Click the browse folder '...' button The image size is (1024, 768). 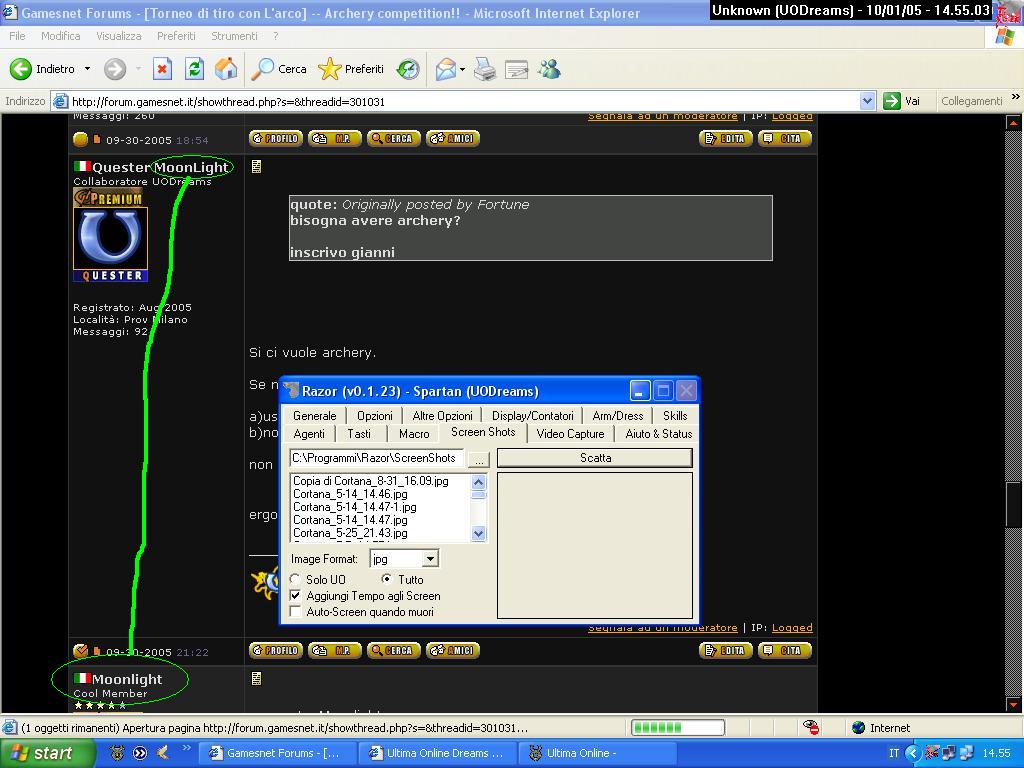pos(479,459)
